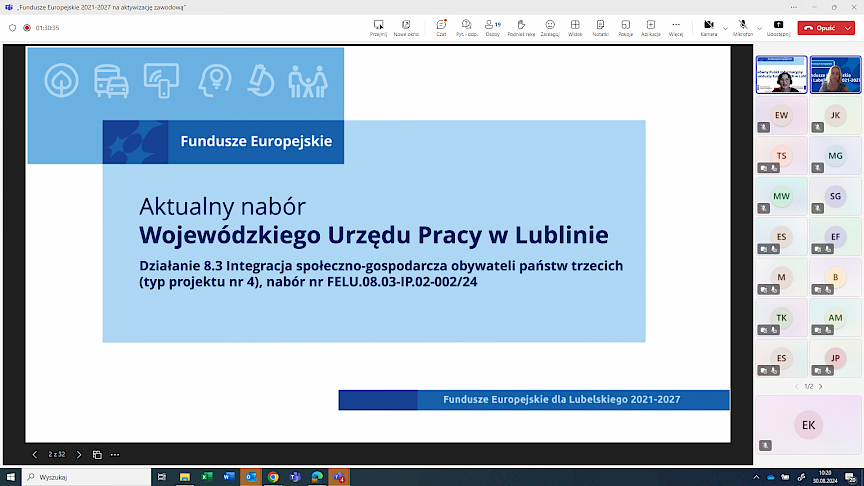Open Outlook from taskbar
Viewport: 864px width, 486px height.
tap(251, 477)
